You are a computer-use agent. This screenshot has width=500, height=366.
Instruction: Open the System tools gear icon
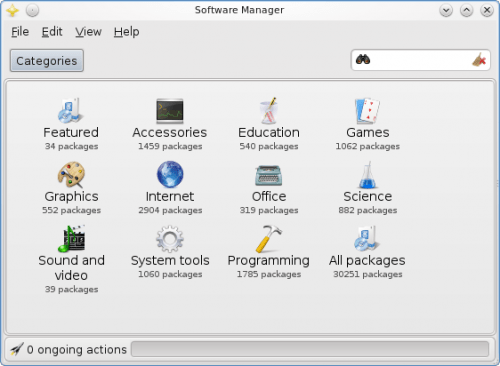point(170,239)
